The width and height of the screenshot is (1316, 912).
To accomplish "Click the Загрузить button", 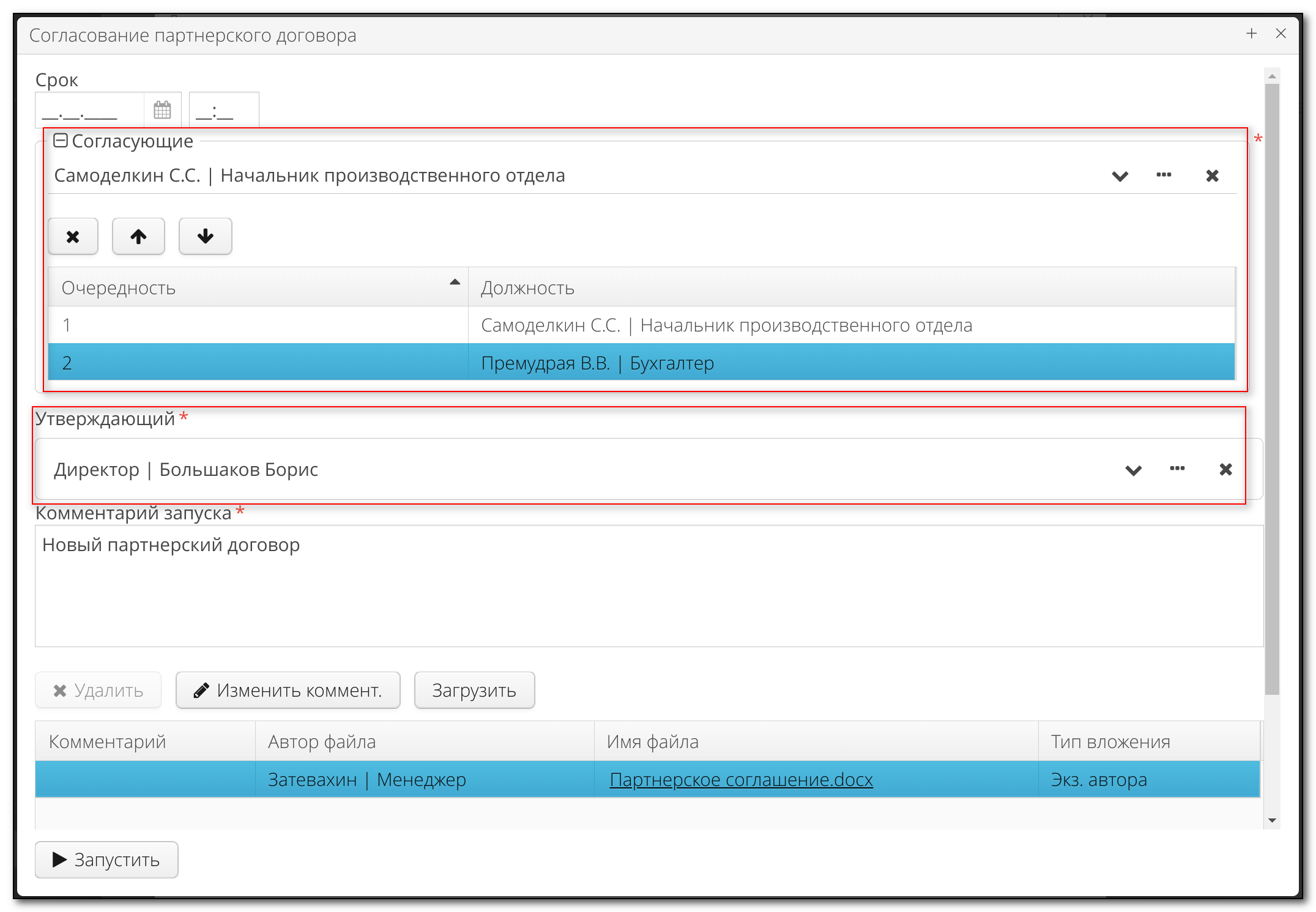I will coord(474,691).
